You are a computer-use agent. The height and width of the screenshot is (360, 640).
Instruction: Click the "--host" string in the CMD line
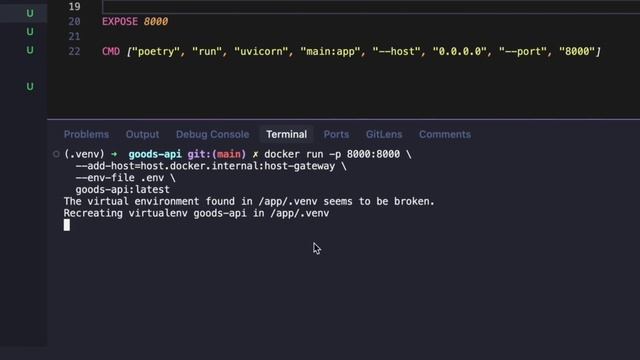point(396,51)
